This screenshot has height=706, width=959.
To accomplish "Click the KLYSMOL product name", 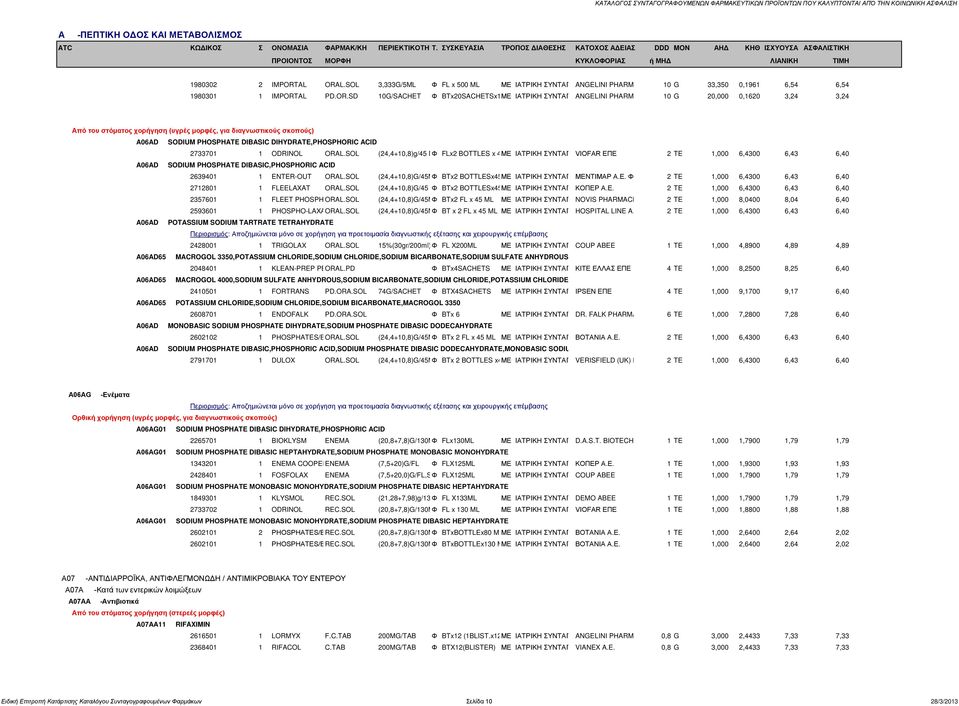I will [287, 498].
